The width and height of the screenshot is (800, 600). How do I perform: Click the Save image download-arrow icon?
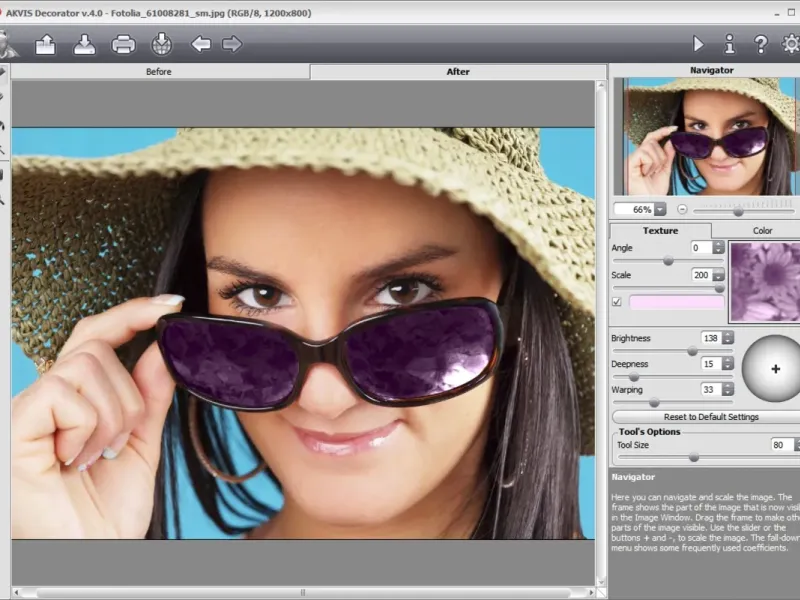click(85, 44)
